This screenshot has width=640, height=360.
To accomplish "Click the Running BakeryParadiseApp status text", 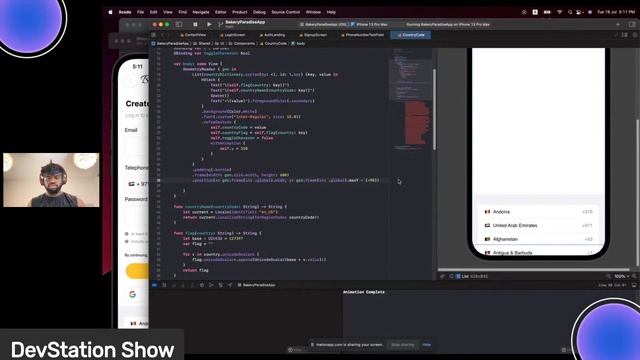I will [x=448, y=24].
